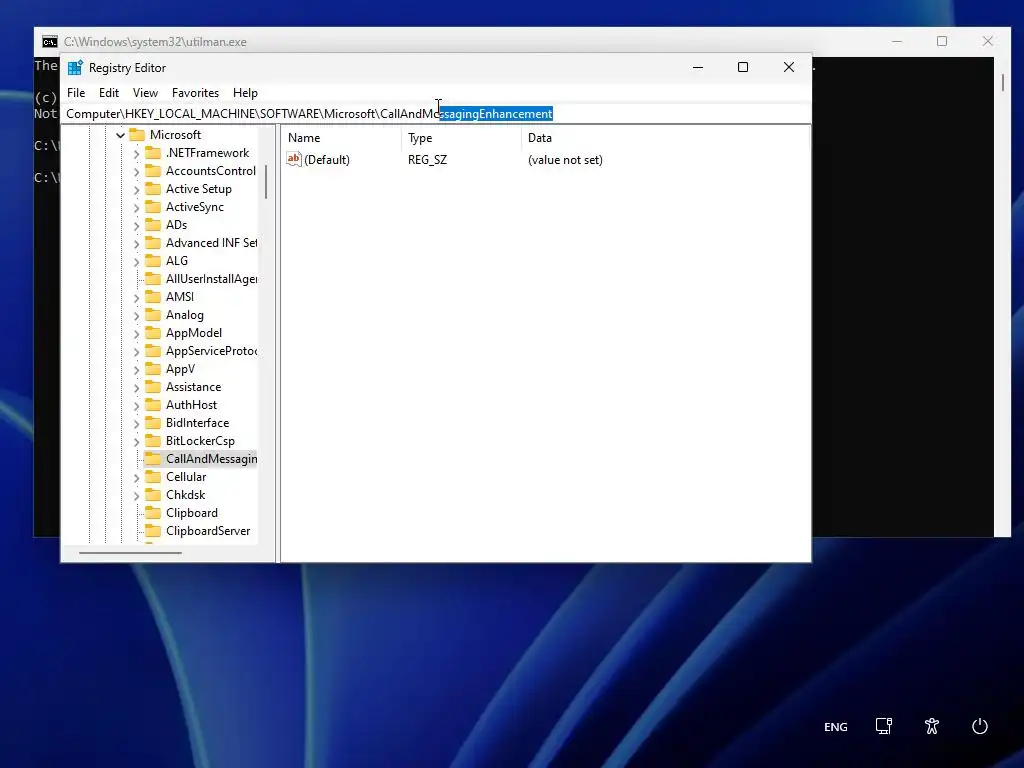
Task: Open the ENG input language switcher
Action: click(835, 727)
